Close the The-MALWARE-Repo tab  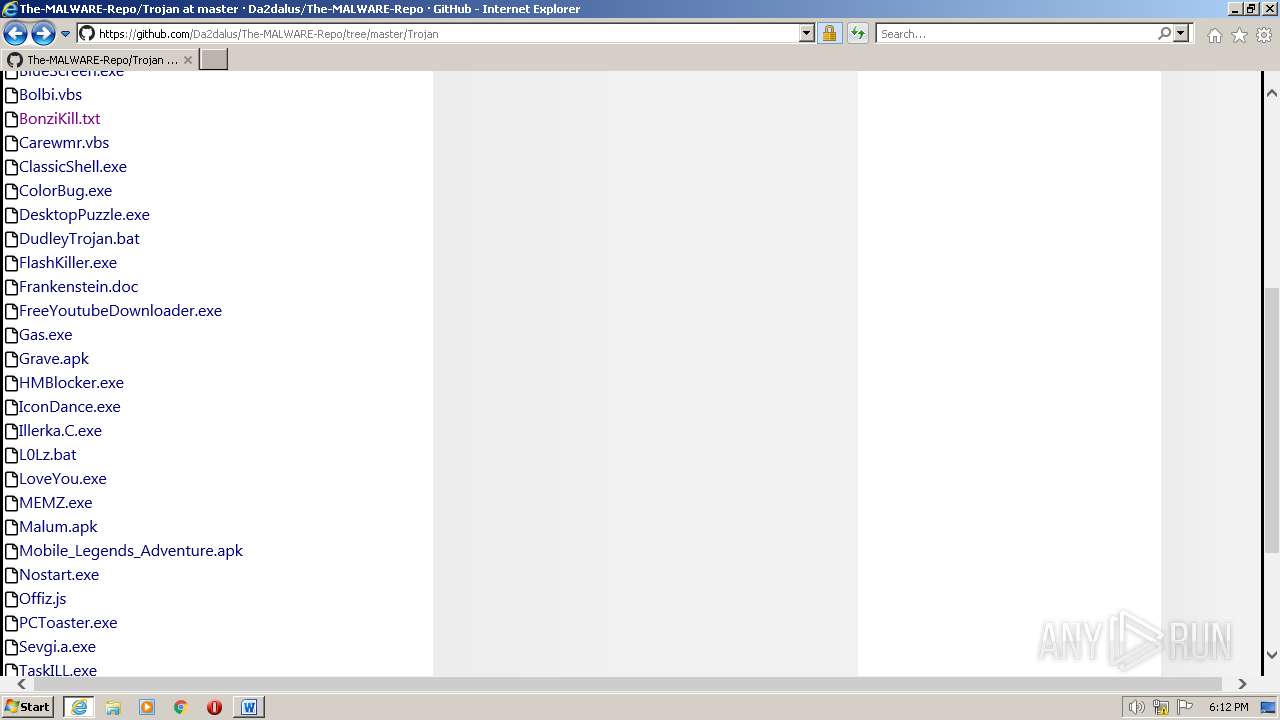point(188,60)
